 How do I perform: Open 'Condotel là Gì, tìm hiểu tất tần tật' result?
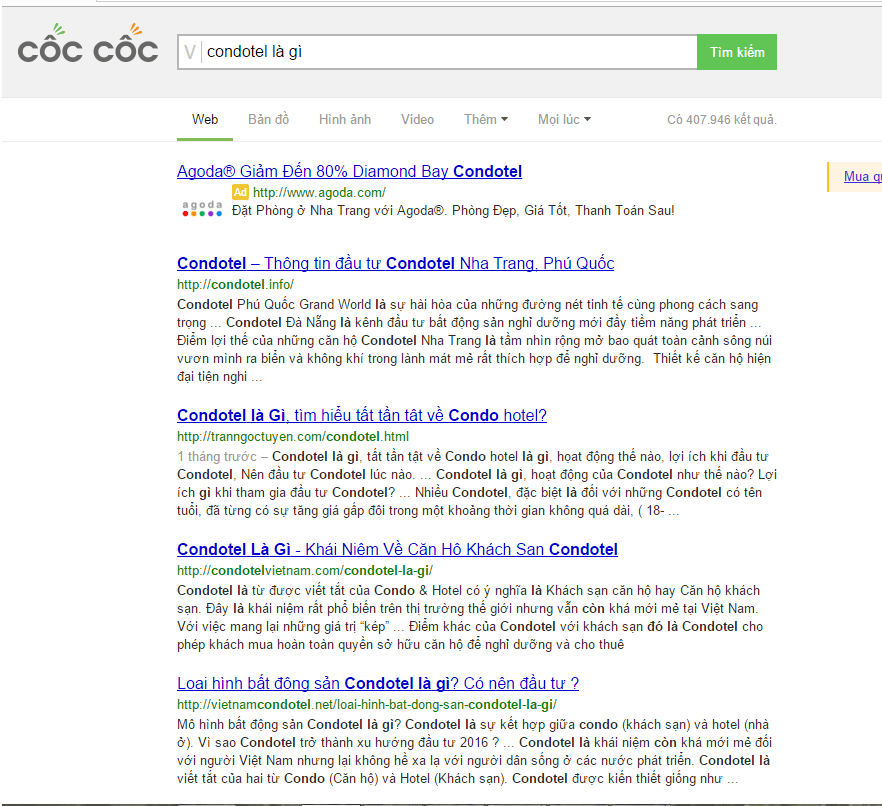click(x=361, y=416)
